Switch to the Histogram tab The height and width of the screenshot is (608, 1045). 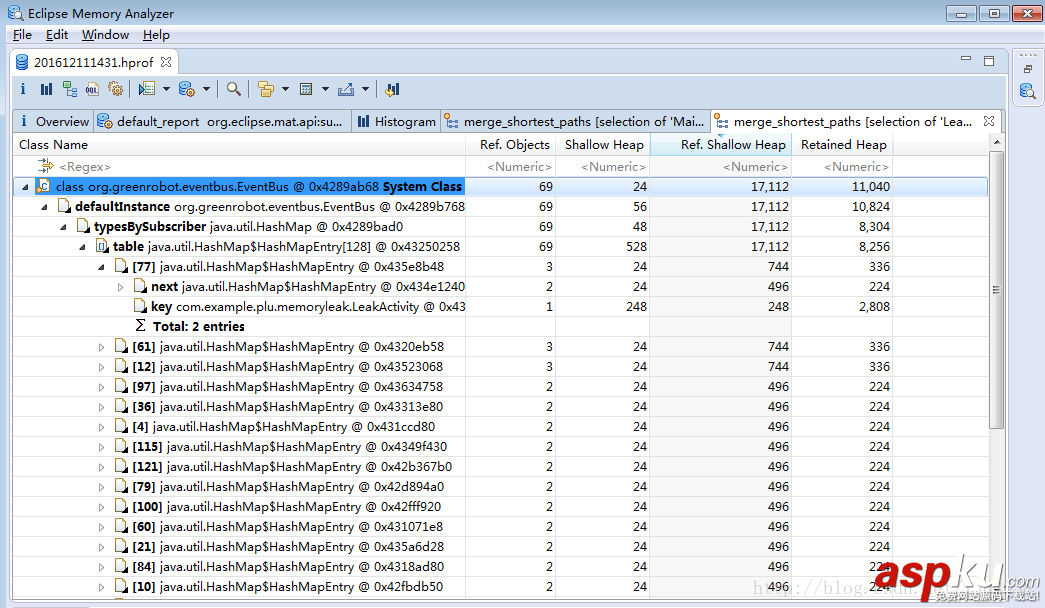(397, 122)
